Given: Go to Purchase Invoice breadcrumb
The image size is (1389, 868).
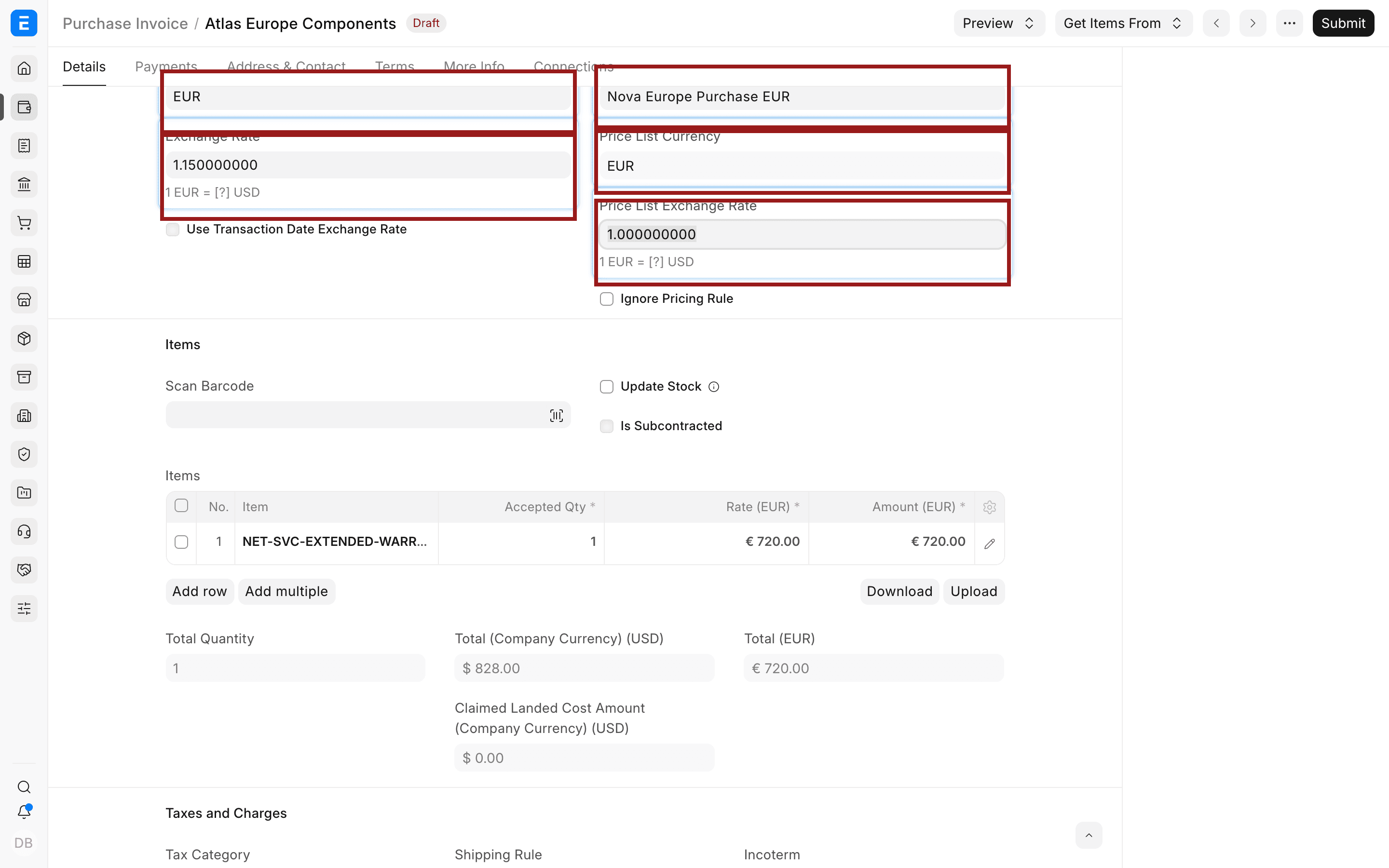Looking at the screenshot, I should (x=125, y=24).
